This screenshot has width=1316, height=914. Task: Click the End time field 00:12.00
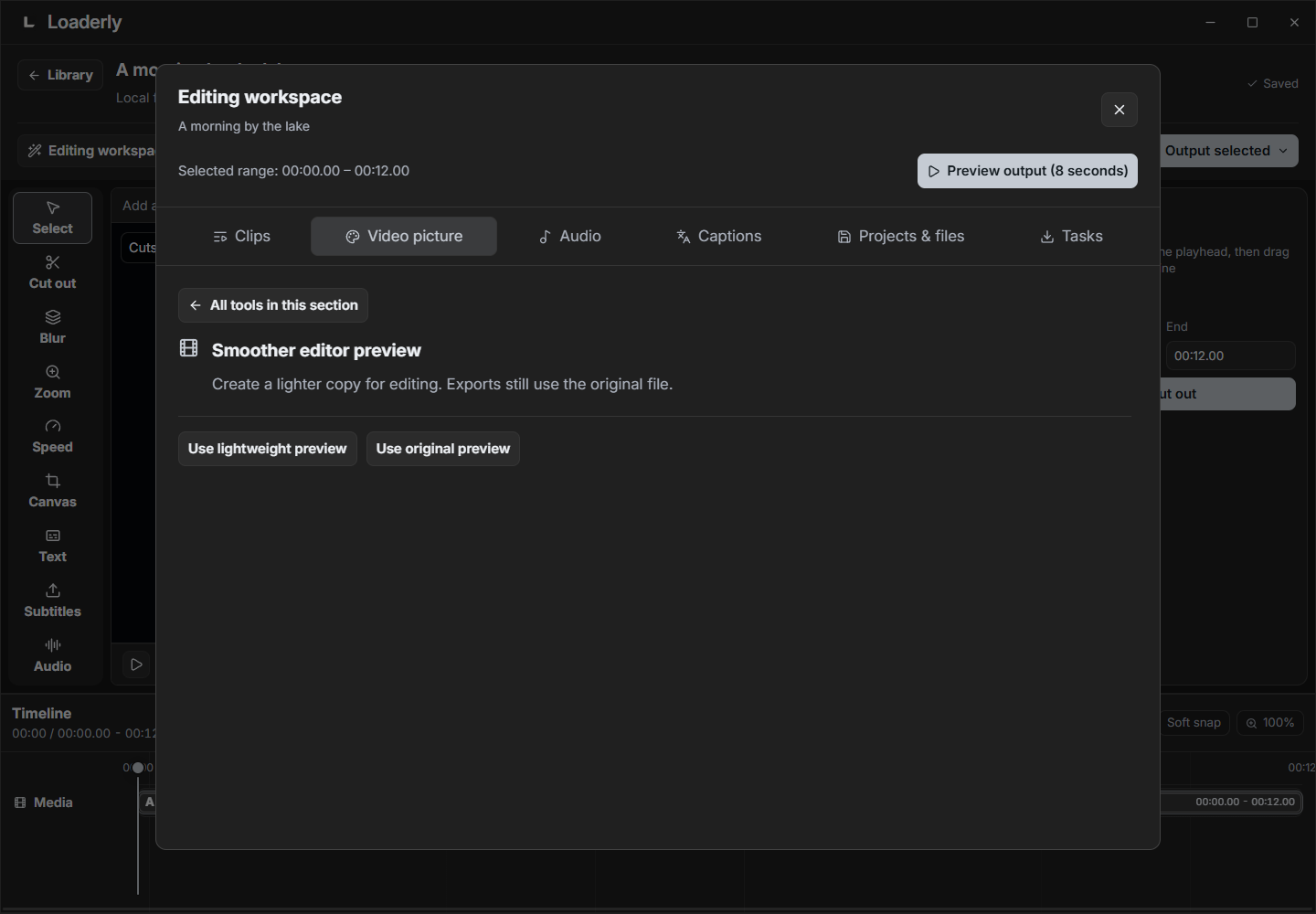tap(1230, 356)
